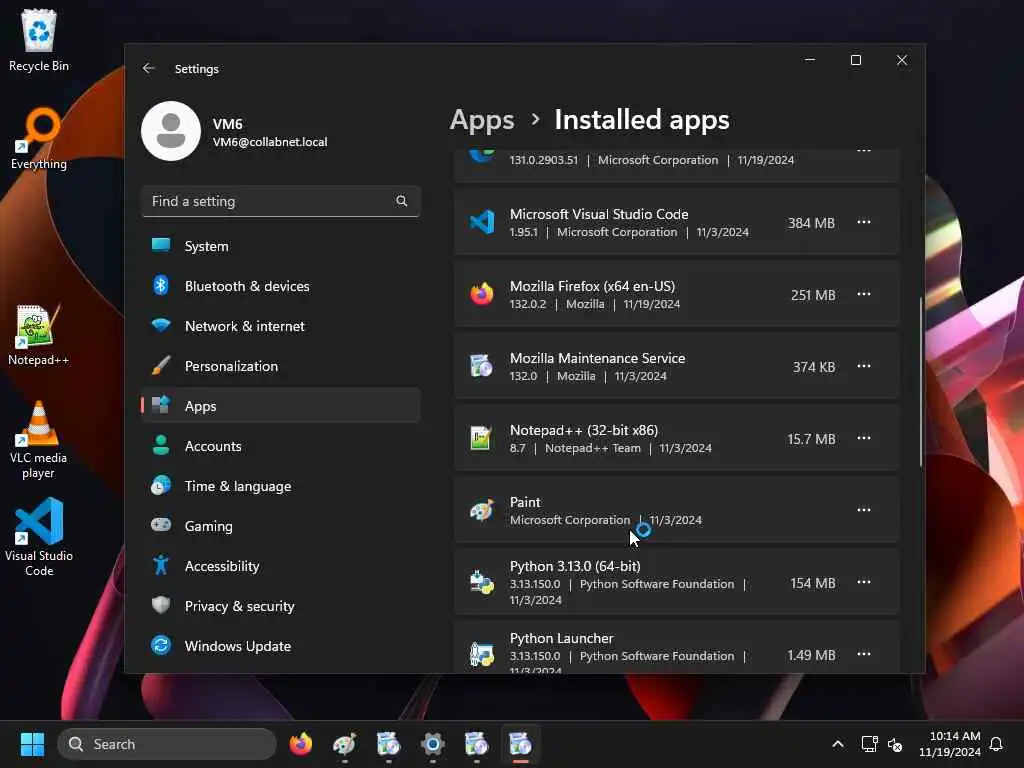Click the network status tray icon
Viewport: 1024px width, 768px height.
[869, 744]
